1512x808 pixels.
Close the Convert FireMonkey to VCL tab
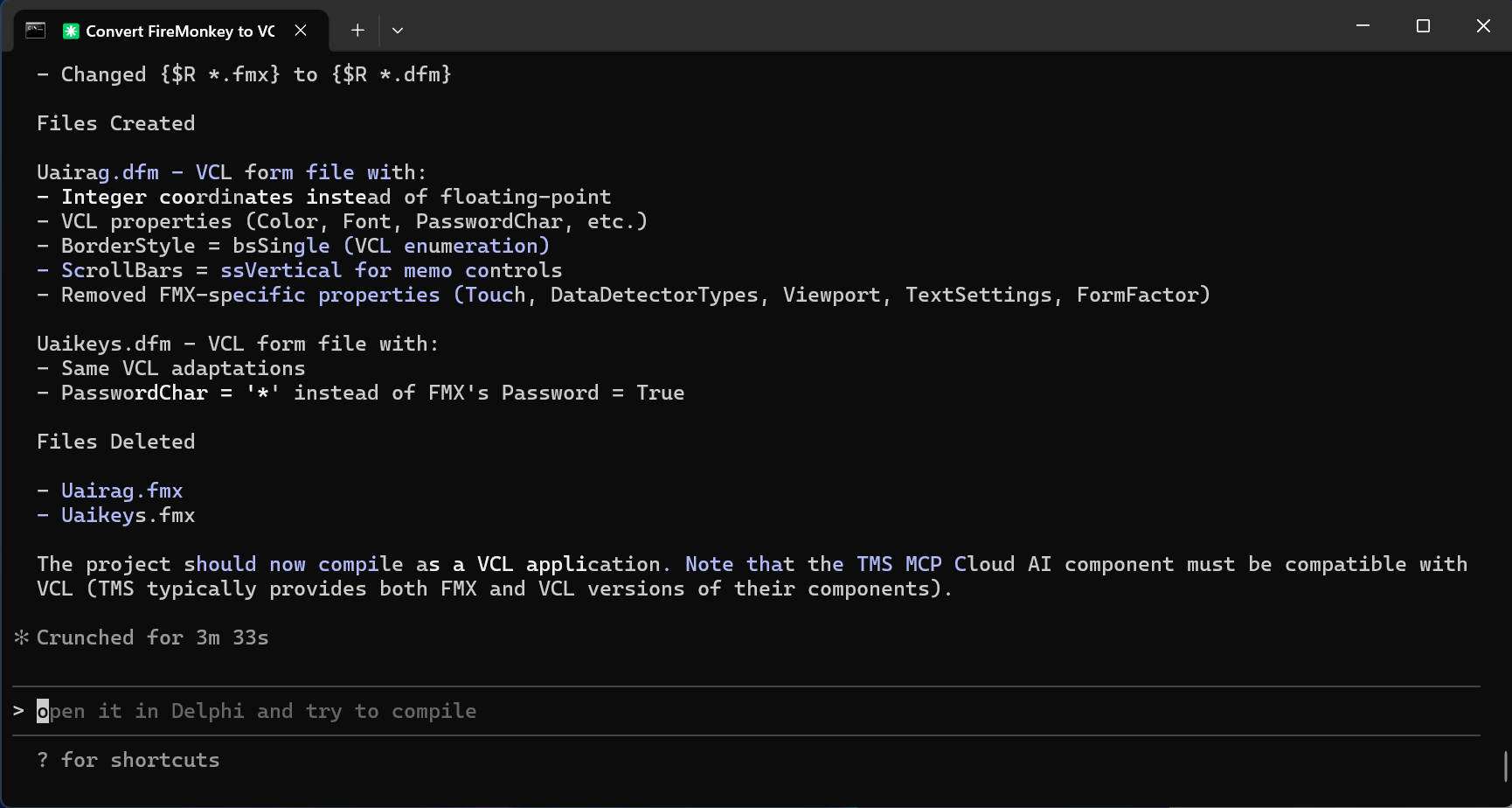click(301, 30)
